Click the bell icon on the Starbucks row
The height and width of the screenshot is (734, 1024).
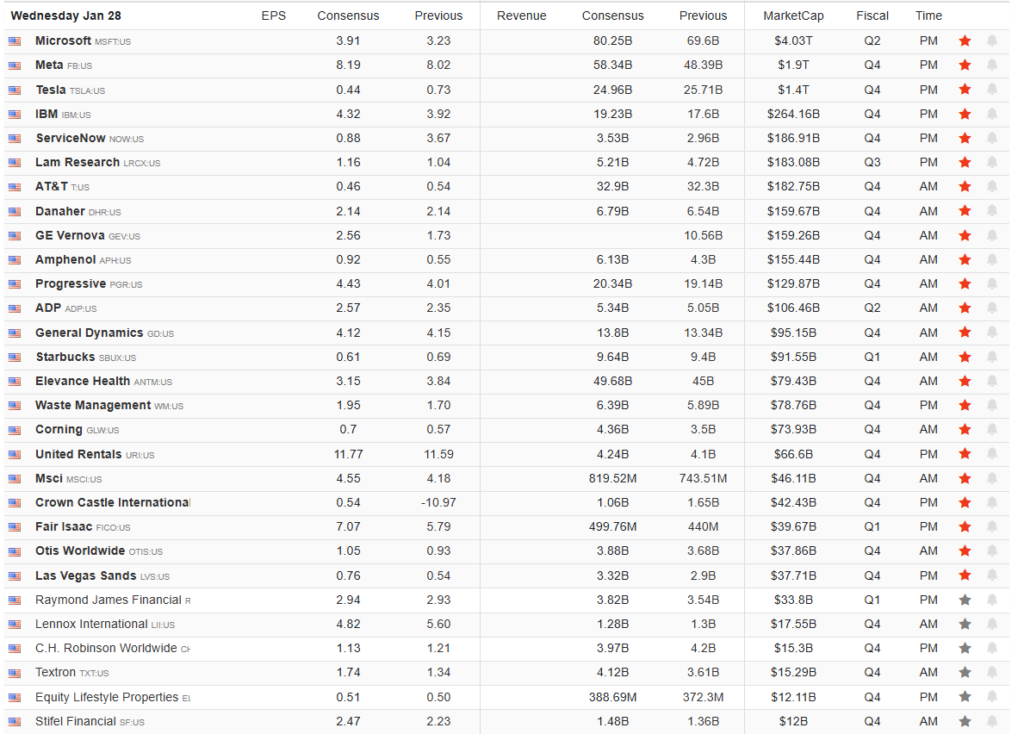[x=993, y=356]
